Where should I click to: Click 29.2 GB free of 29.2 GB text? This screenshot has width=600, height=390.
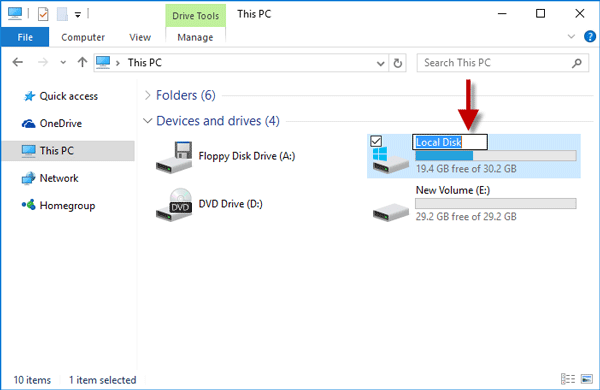pyautogui.click(x=466, y=217)
